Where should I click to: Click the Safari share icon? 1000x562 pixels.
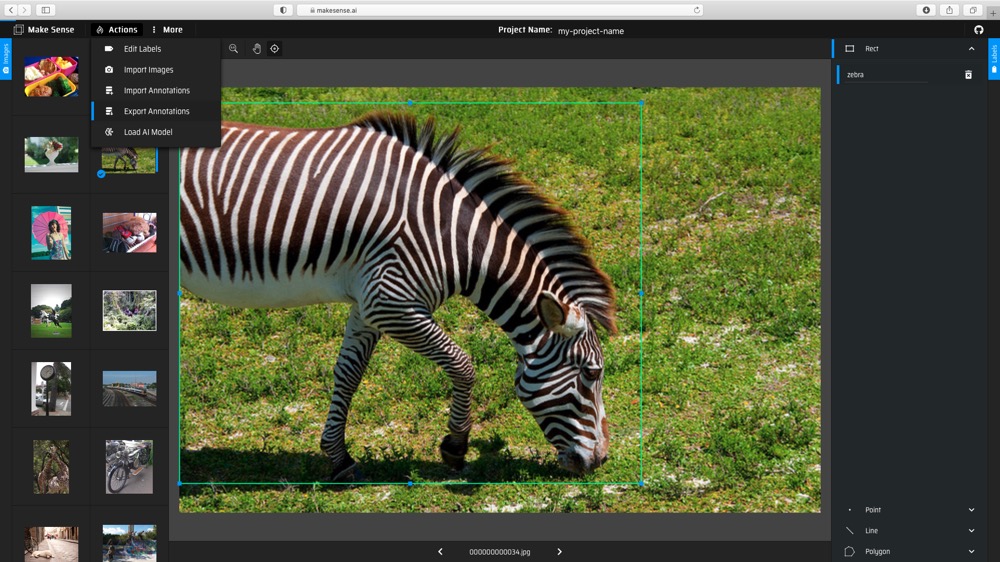click(949, 10)
